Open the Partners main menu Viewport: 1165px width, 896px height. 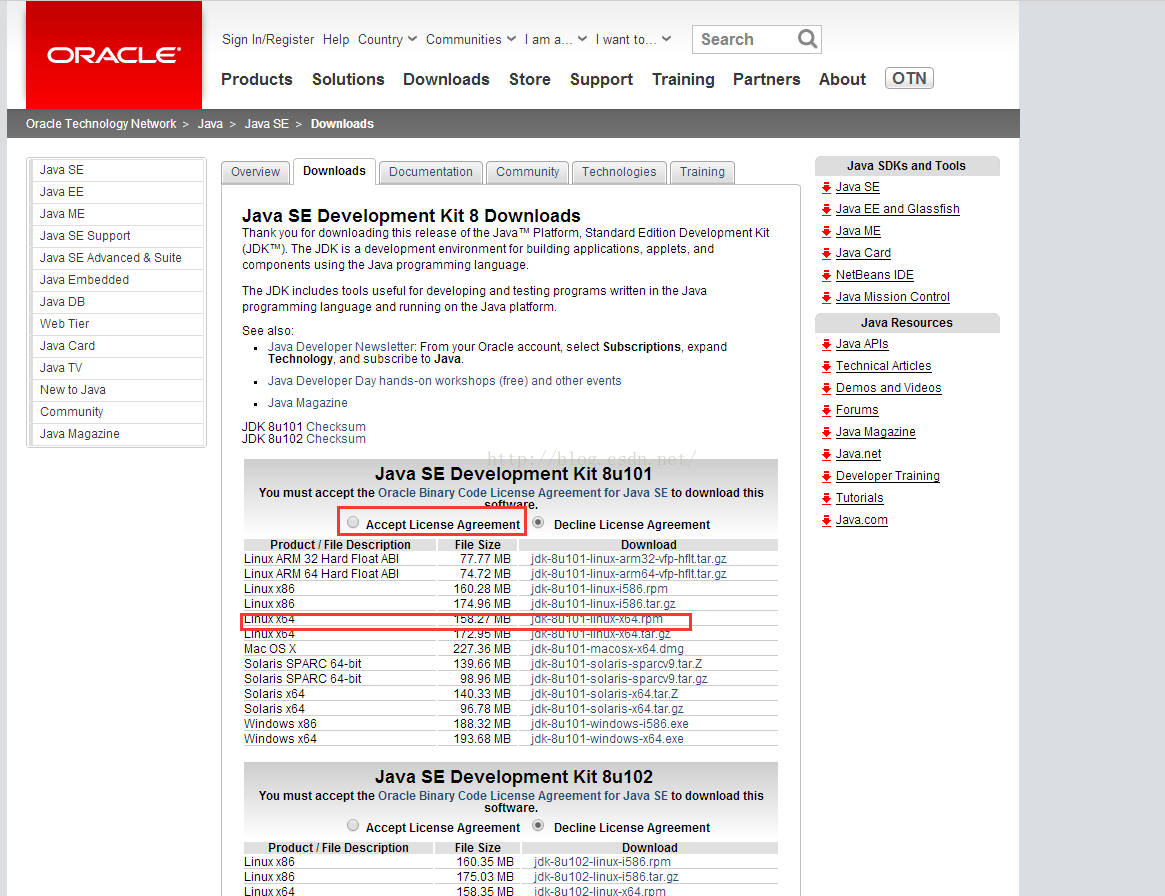click(766, 79)
